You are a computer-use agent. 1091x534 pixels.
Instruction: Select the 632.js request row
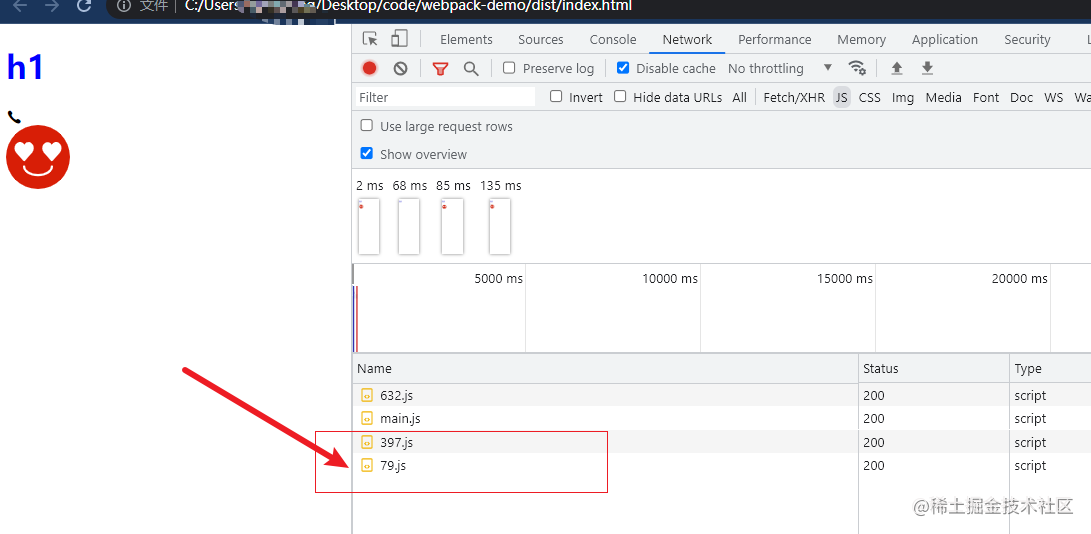click(722, 395)
